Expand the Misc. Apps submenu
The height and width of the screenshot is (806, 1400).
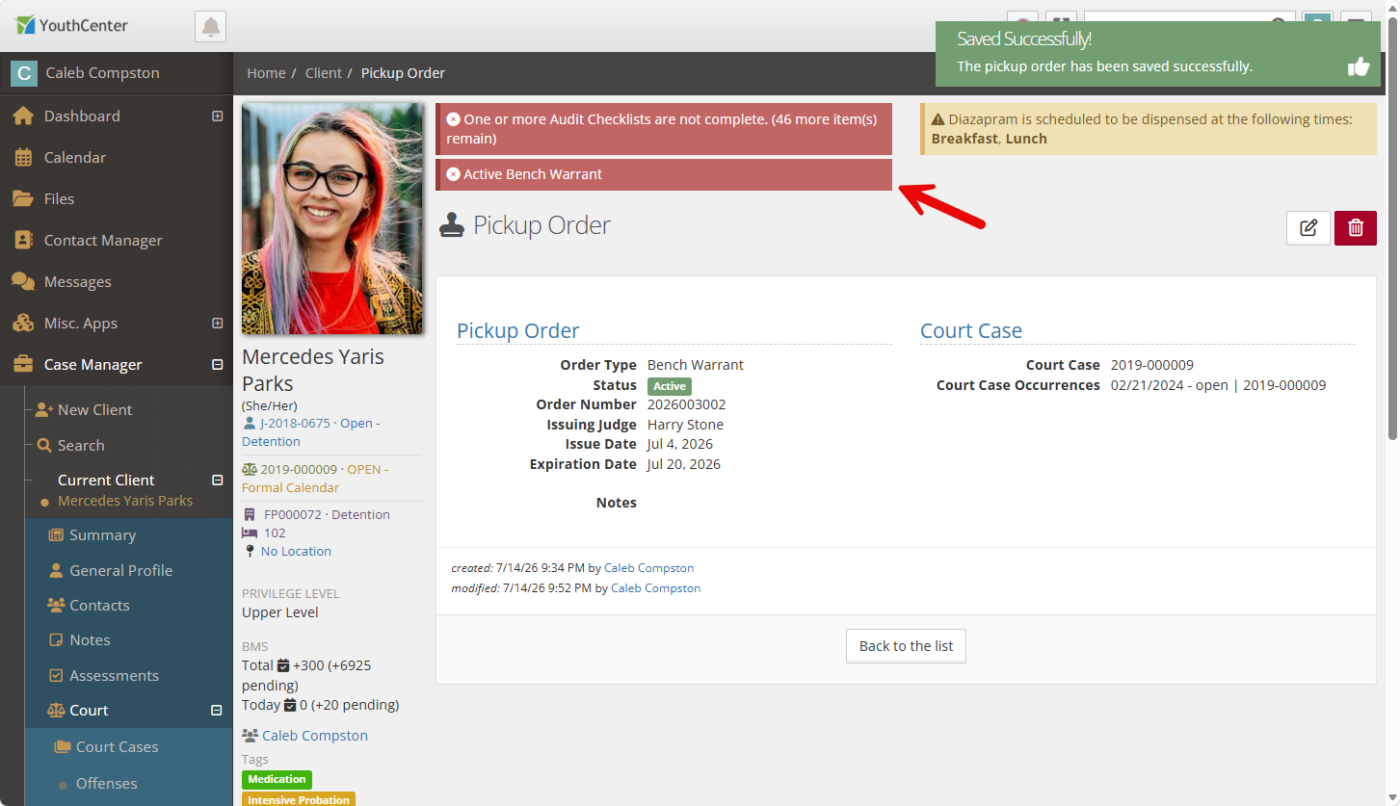[217, 323]
